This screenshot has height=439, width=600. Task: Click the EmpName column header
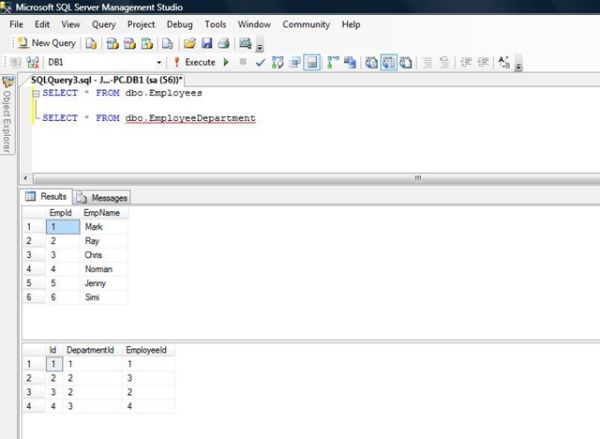coord(101,213)
